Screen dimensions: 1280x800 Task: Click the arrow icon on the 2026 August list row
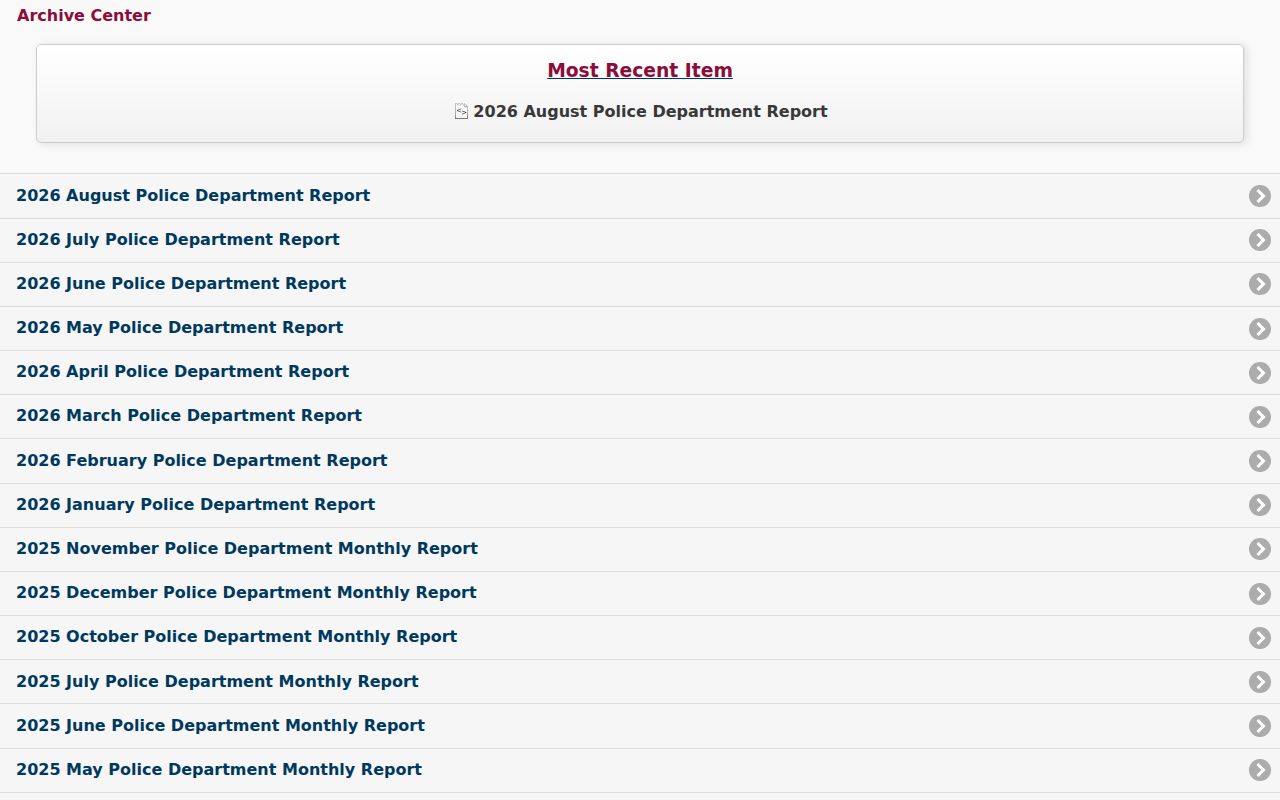(1260, 196)
